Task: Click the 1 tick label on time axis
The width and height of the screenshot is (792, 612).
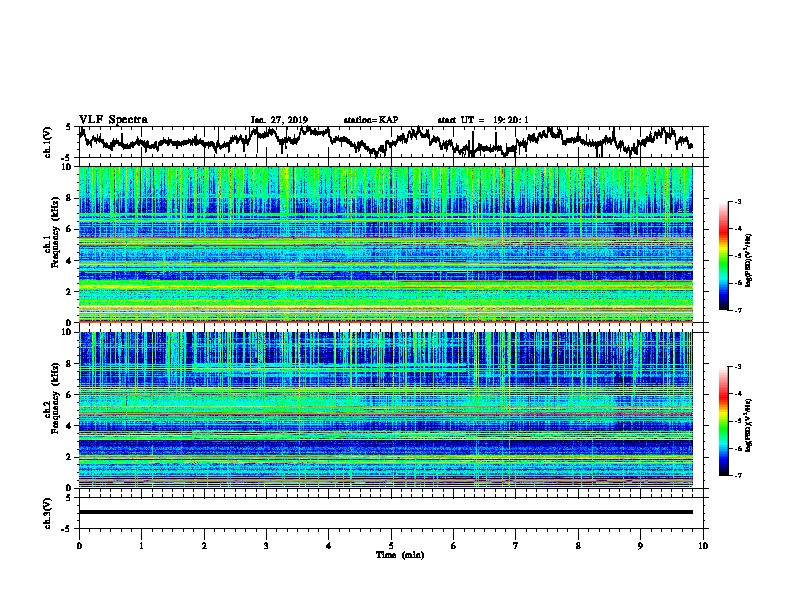Action: (x=141, y=546)
